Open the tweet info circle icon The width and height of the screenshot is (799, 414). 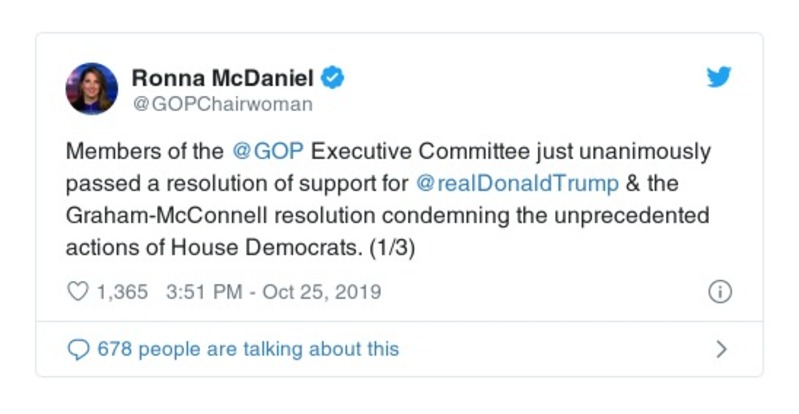point(719,292)
